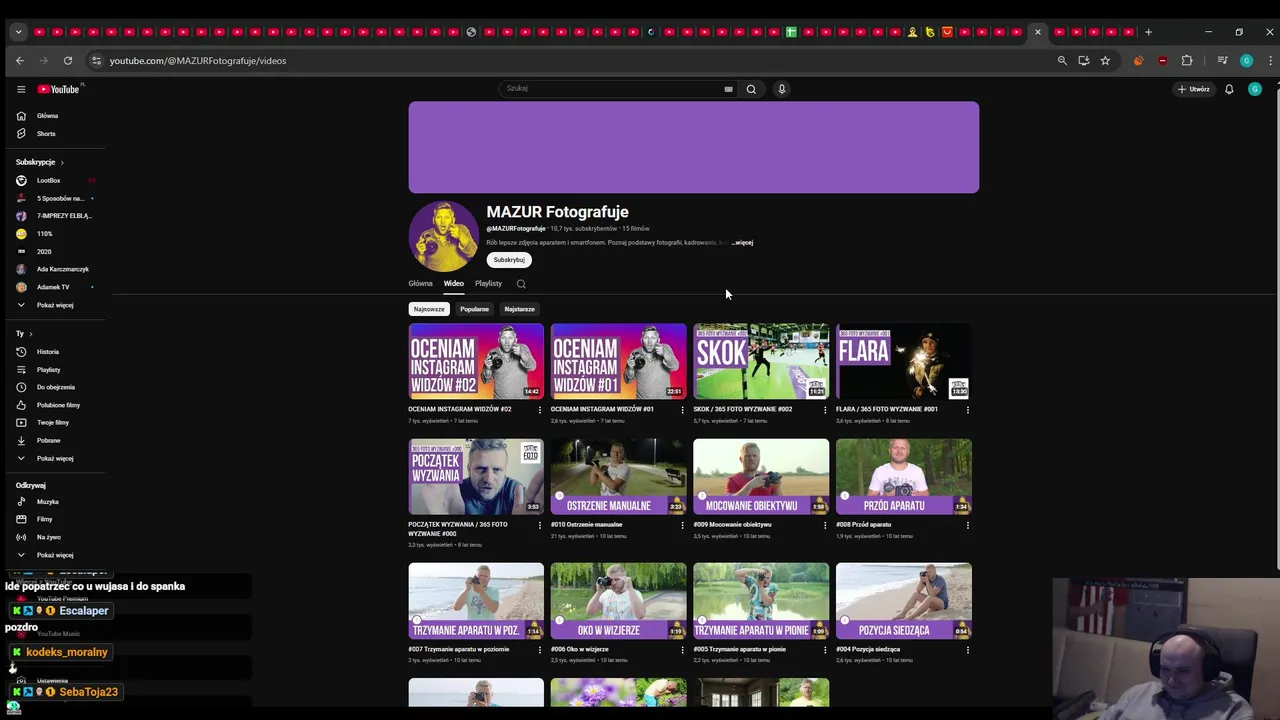Open the YouTube hamburger guide menu
This screenshot has height=720, width=1280.
pos(21,89)
